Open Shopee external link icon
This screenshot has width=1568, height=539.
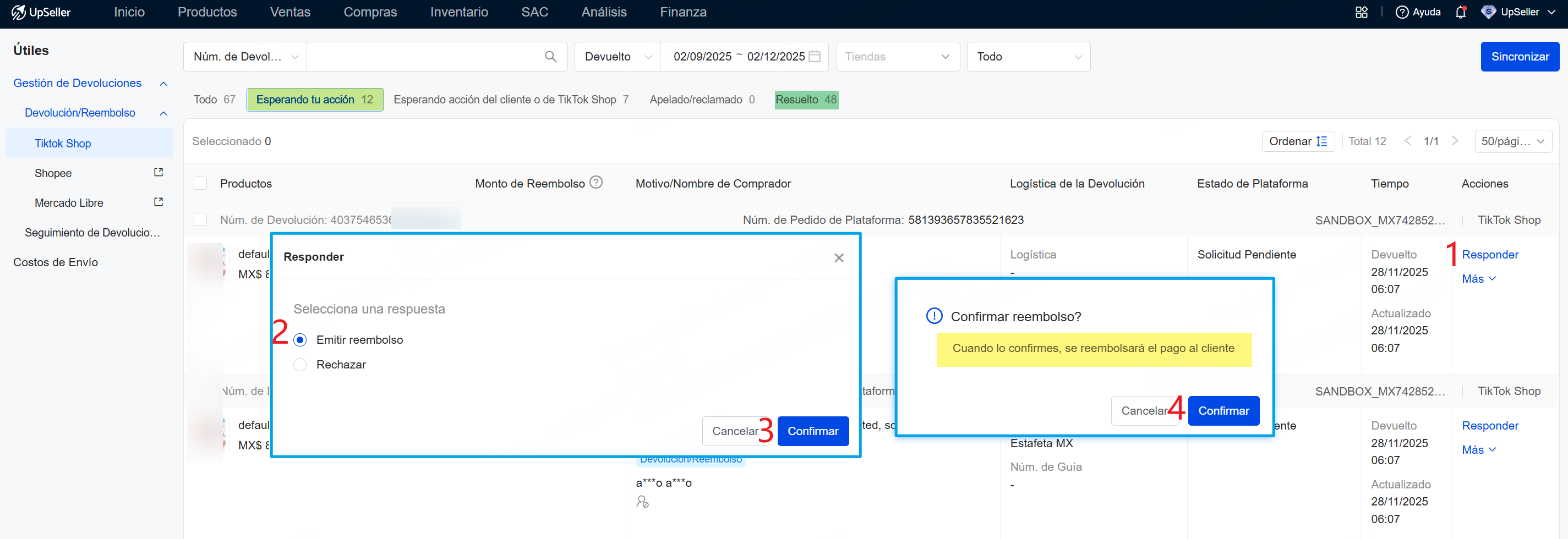[x=159, y=173]
